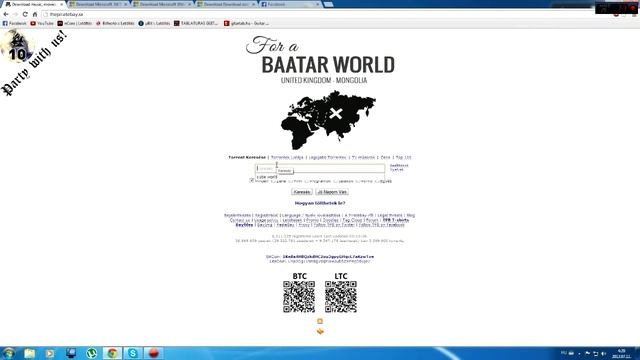Open the Forum link

click(372, 220)
